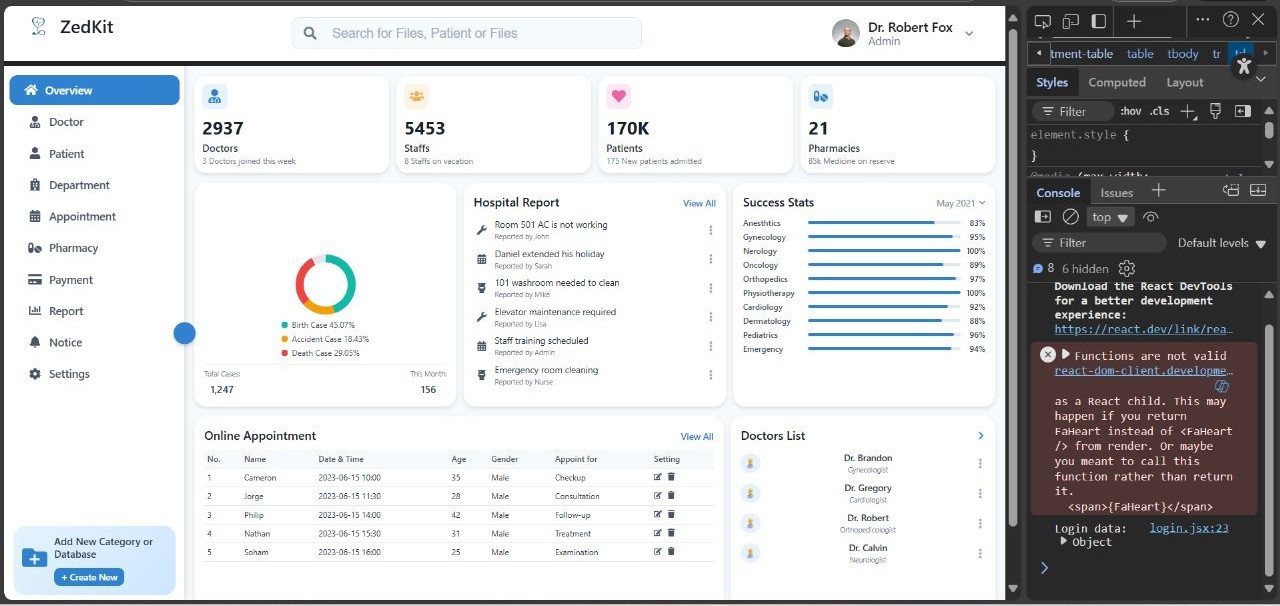Click View All in the Hospital Report card
Screen dimensions: 1280x606
tap(699, 203)
